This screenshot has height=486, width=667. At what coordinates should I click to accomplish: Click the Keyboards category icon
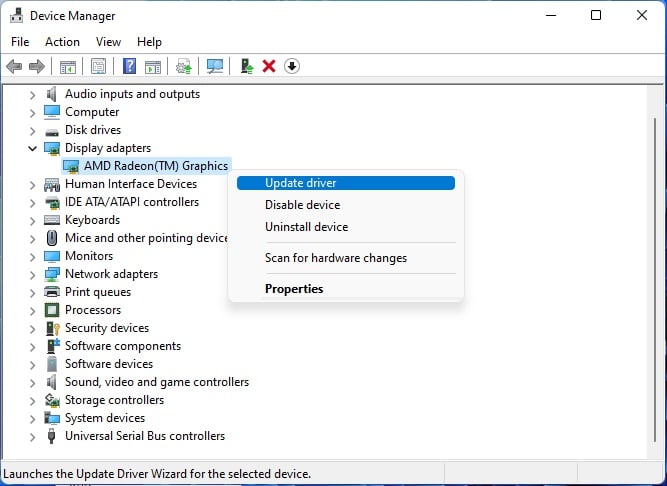click(52, 220)
